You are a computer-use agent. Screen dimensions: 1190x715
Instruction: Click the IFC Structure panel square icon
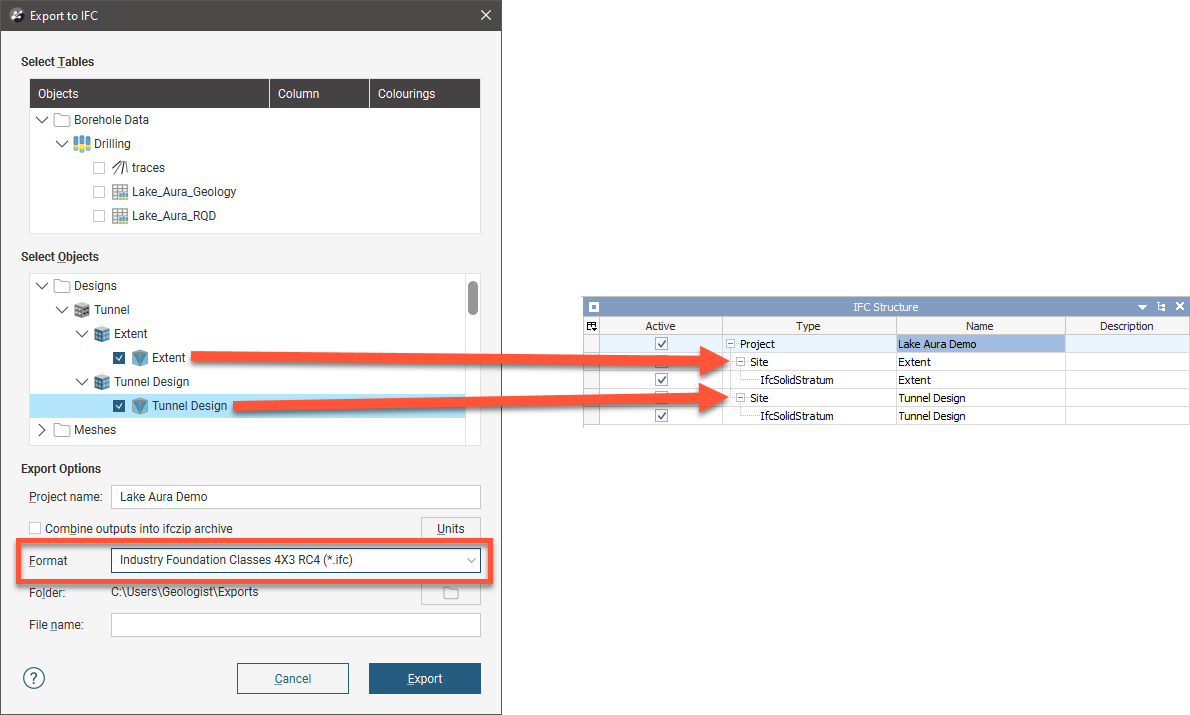coord(594,307)
